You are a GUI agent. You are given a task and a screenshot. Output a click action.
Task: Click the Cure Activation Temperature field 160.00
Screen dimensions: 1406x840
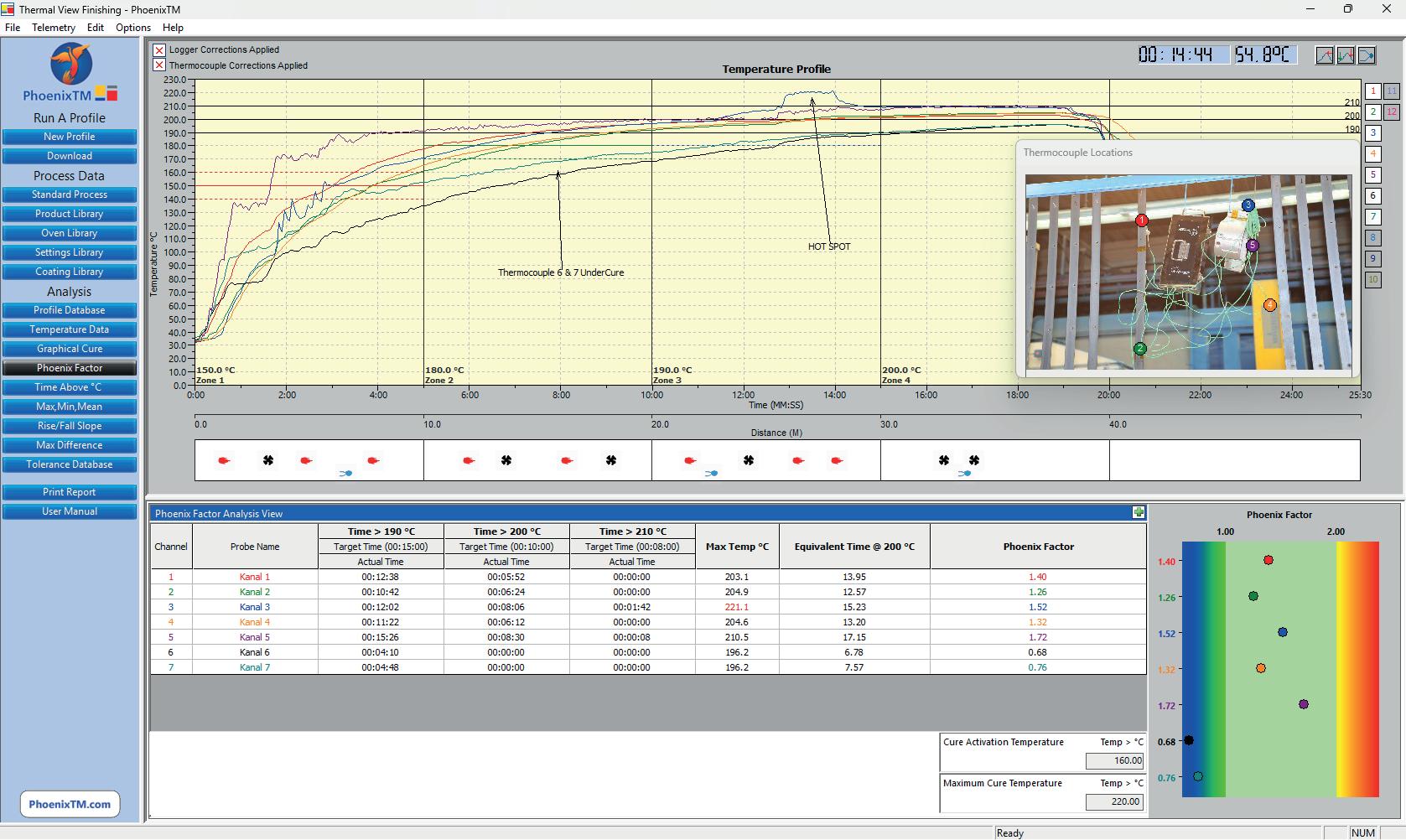[1115, 760]
